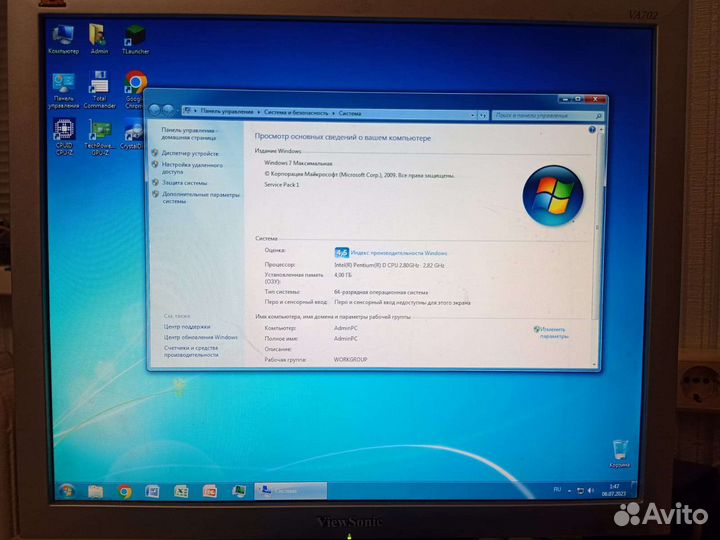Open the volume speaker tray icon
This screenshot has height=540, width=720.
click(x=591, y=491)
